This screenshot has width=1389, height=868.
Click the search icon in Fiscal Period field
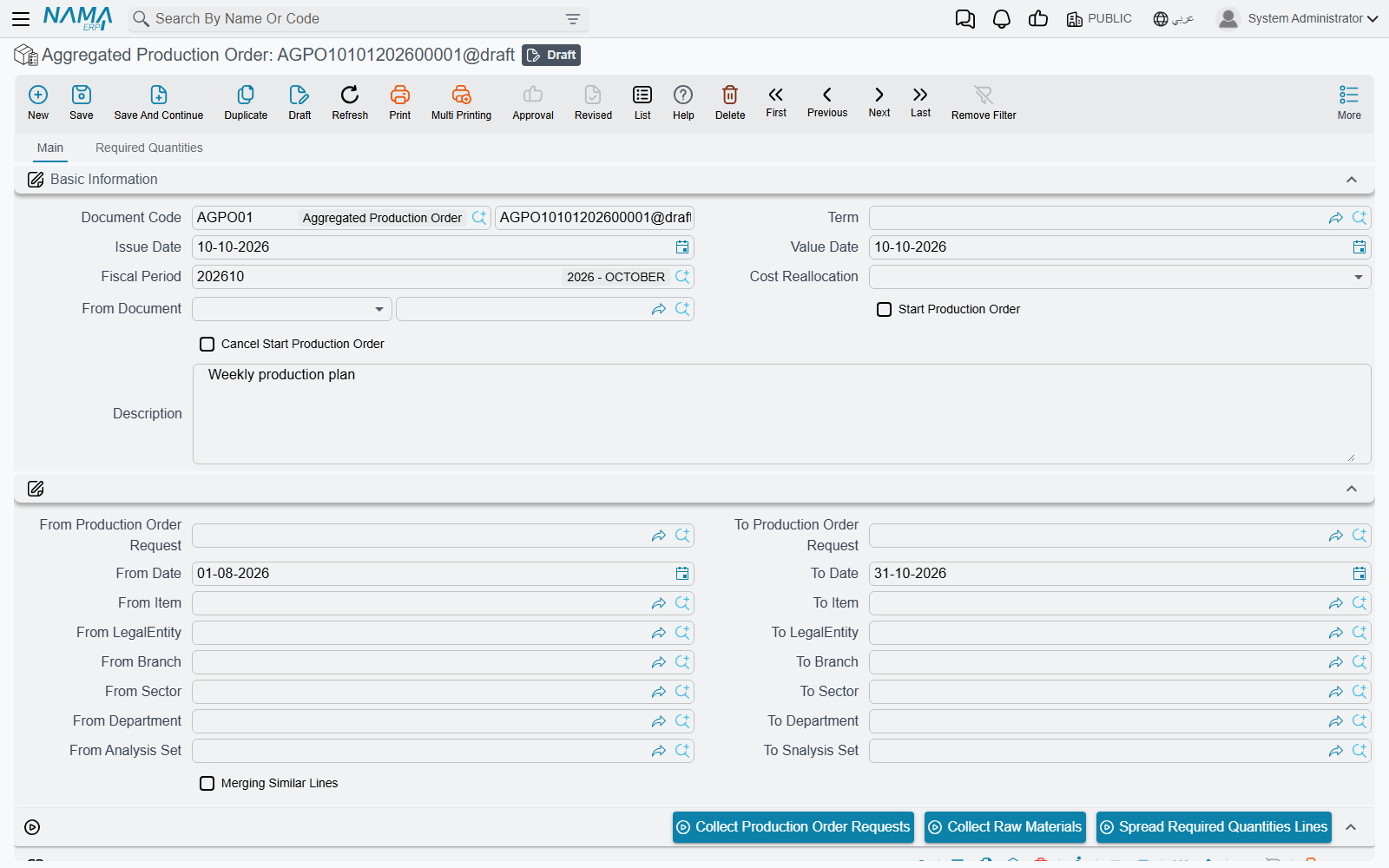coord(682,277)
